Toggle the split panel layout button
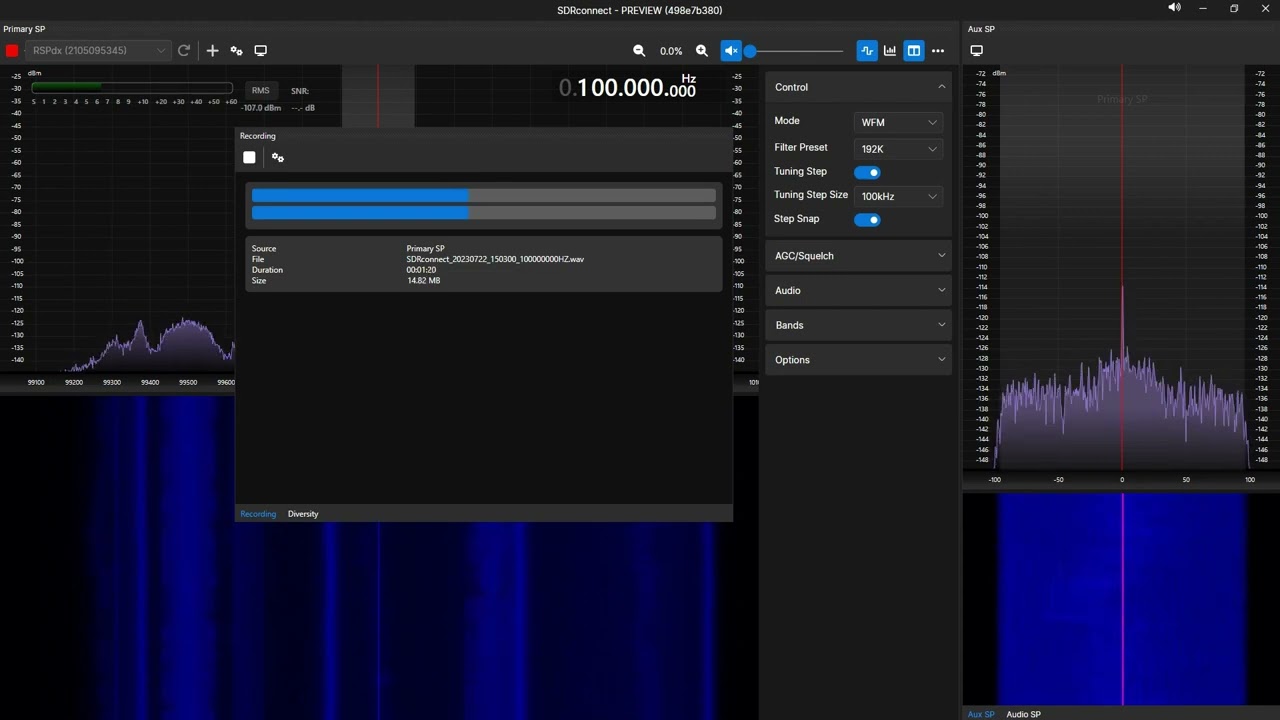The width and height of the screenshot is (1280, 720). click(x=914, y=51)
